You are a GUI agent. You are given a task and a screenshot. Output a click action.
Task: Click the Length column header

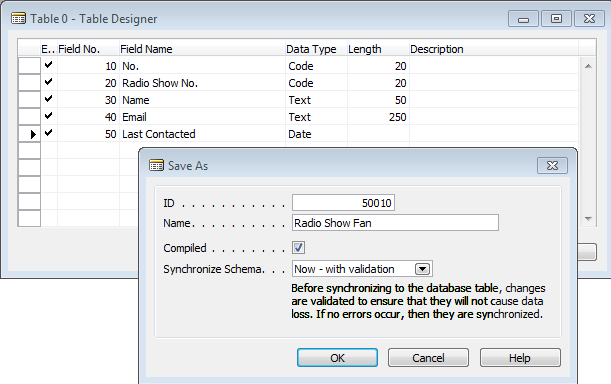378,49
